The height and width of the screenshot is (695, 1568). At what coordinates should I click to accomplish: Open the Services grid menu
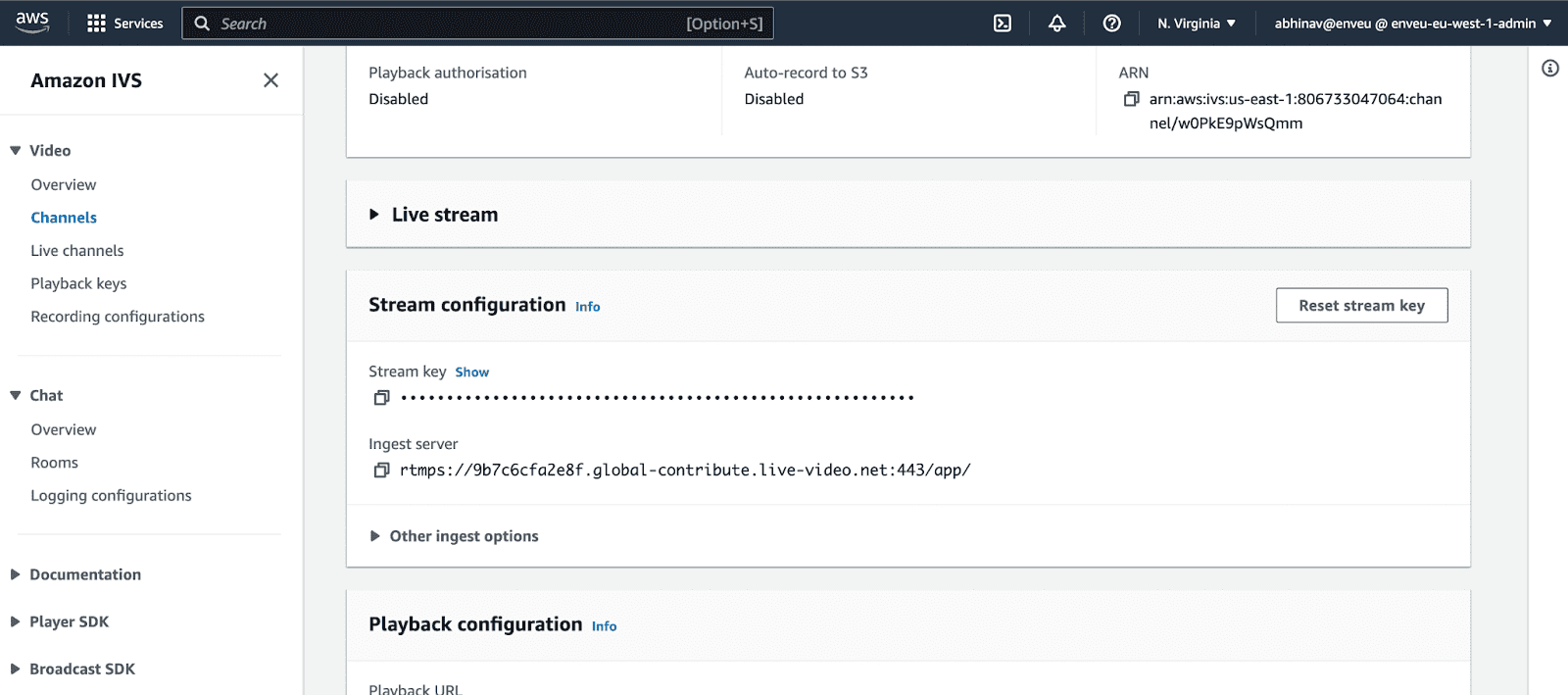(x=96, y=24)
